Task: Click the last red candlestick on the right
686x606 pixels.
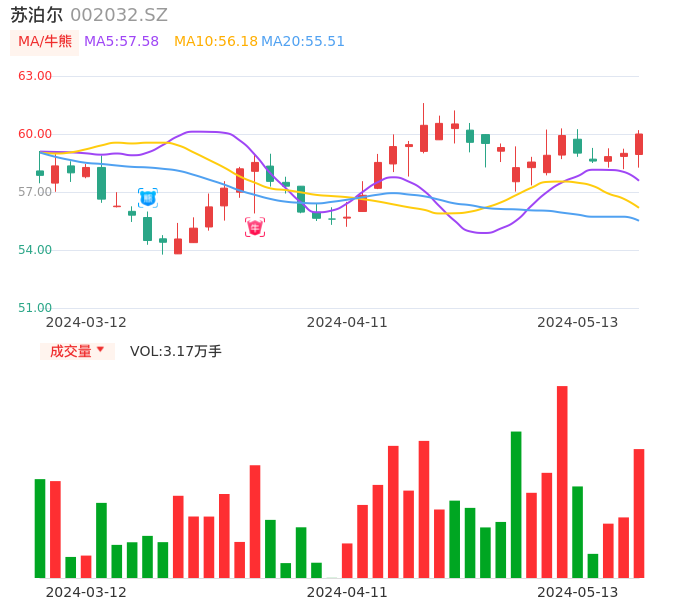Action: pos(639,144)
